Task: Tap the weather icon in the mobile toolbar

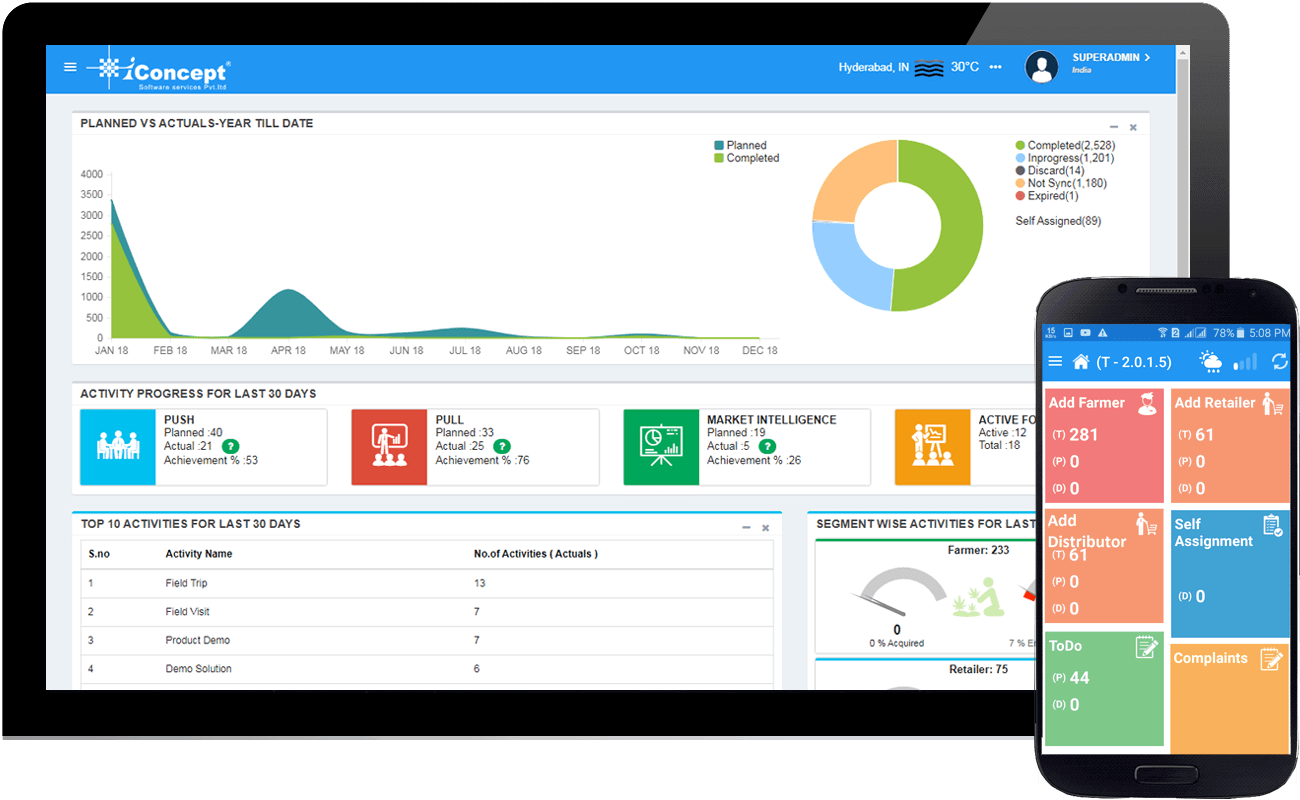Action: (x=1210, y=361)
